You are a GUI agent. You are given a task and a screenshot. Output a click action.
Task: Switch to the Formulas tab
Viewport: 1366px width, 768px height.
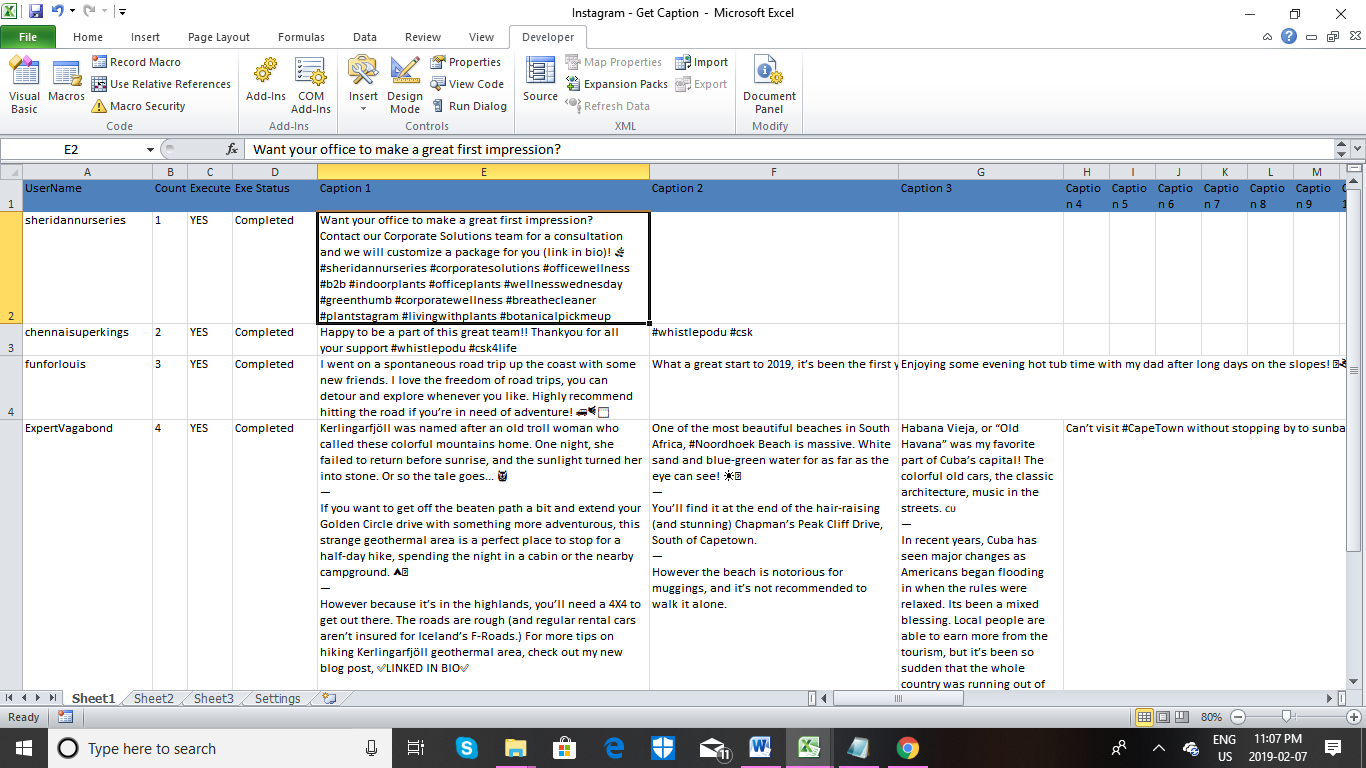click(x=301, y=37)
